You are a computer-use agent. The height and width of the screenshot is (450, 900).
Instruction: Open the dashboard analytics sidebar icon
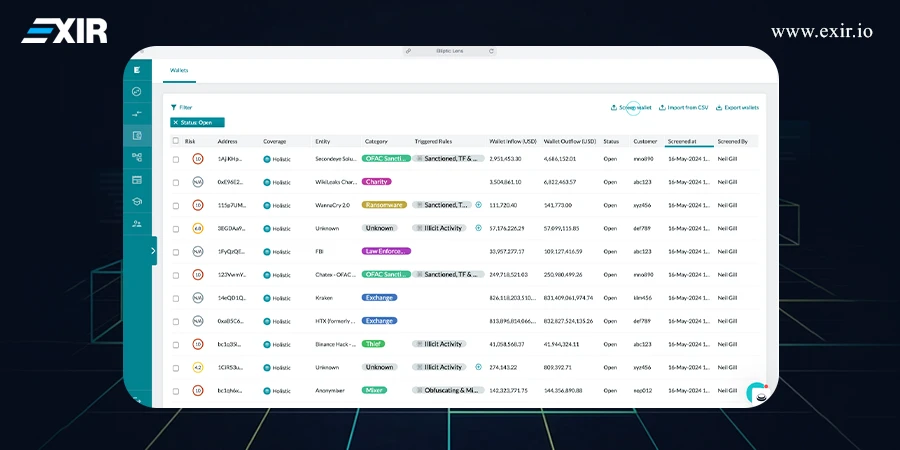tap(137, 91)
